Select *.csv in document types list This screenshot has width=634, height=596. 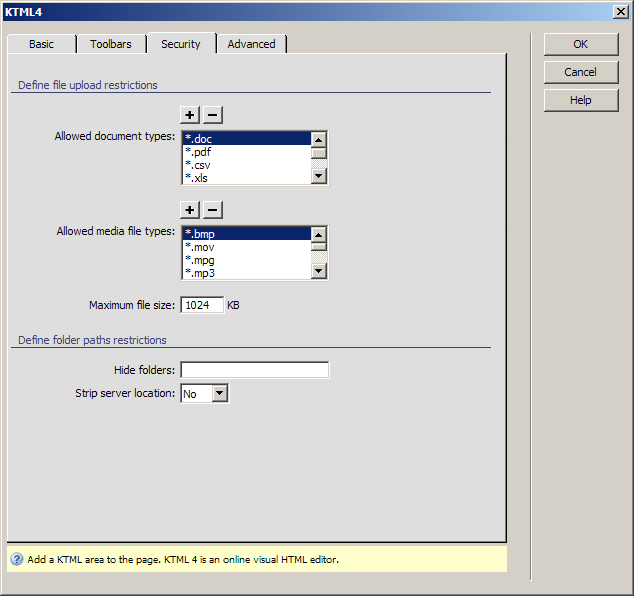pos(247,165)
